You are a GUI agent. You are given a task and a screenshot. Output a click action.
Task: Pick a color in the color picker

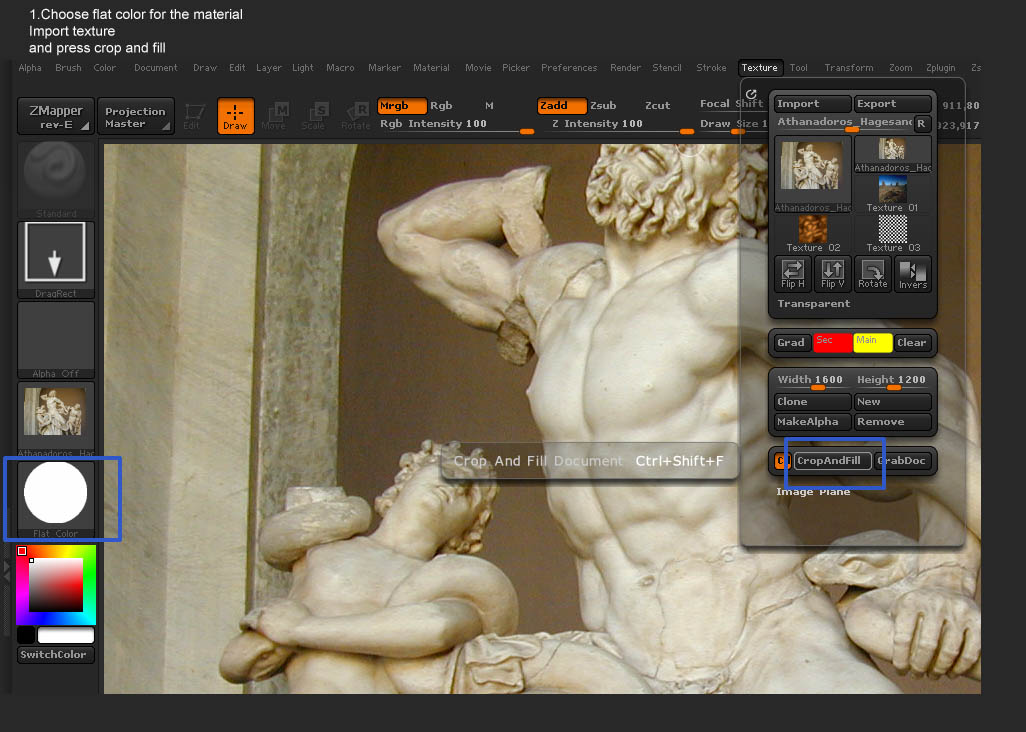tap(56, 585)
